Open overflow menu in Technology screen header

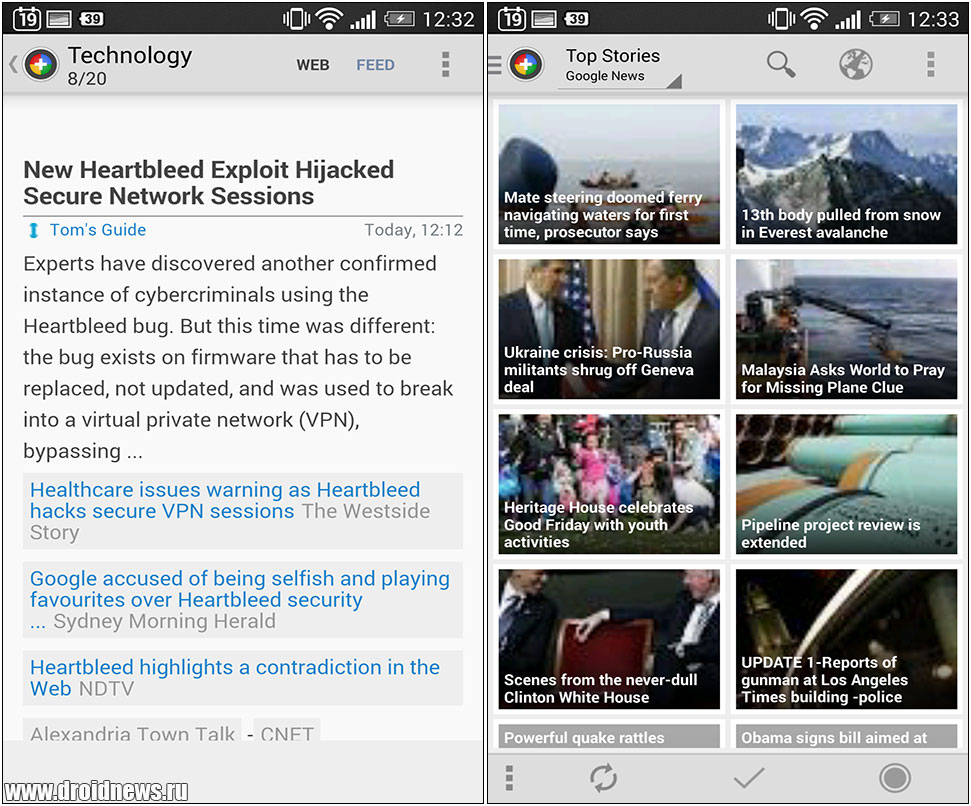point(445,64)
